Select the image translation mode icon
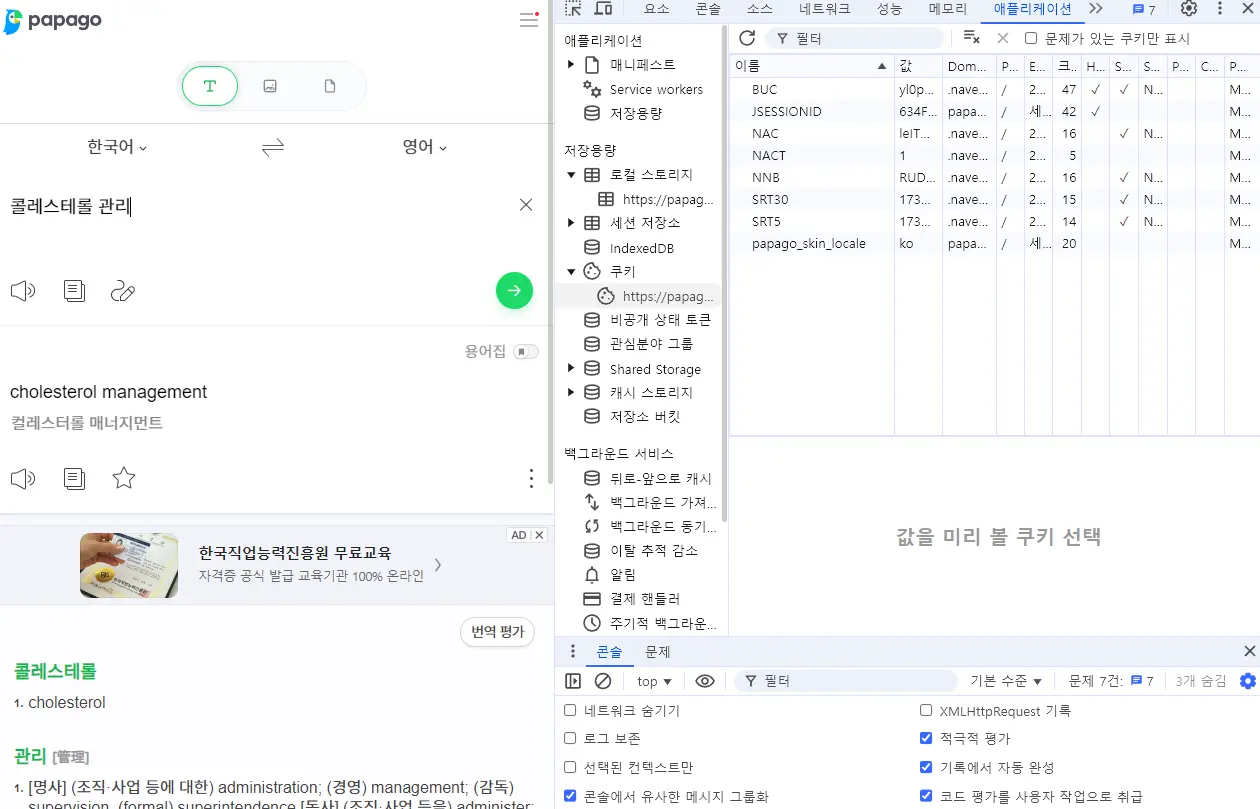This screenshot has width=1260, height=809. (x=269, y=86)
